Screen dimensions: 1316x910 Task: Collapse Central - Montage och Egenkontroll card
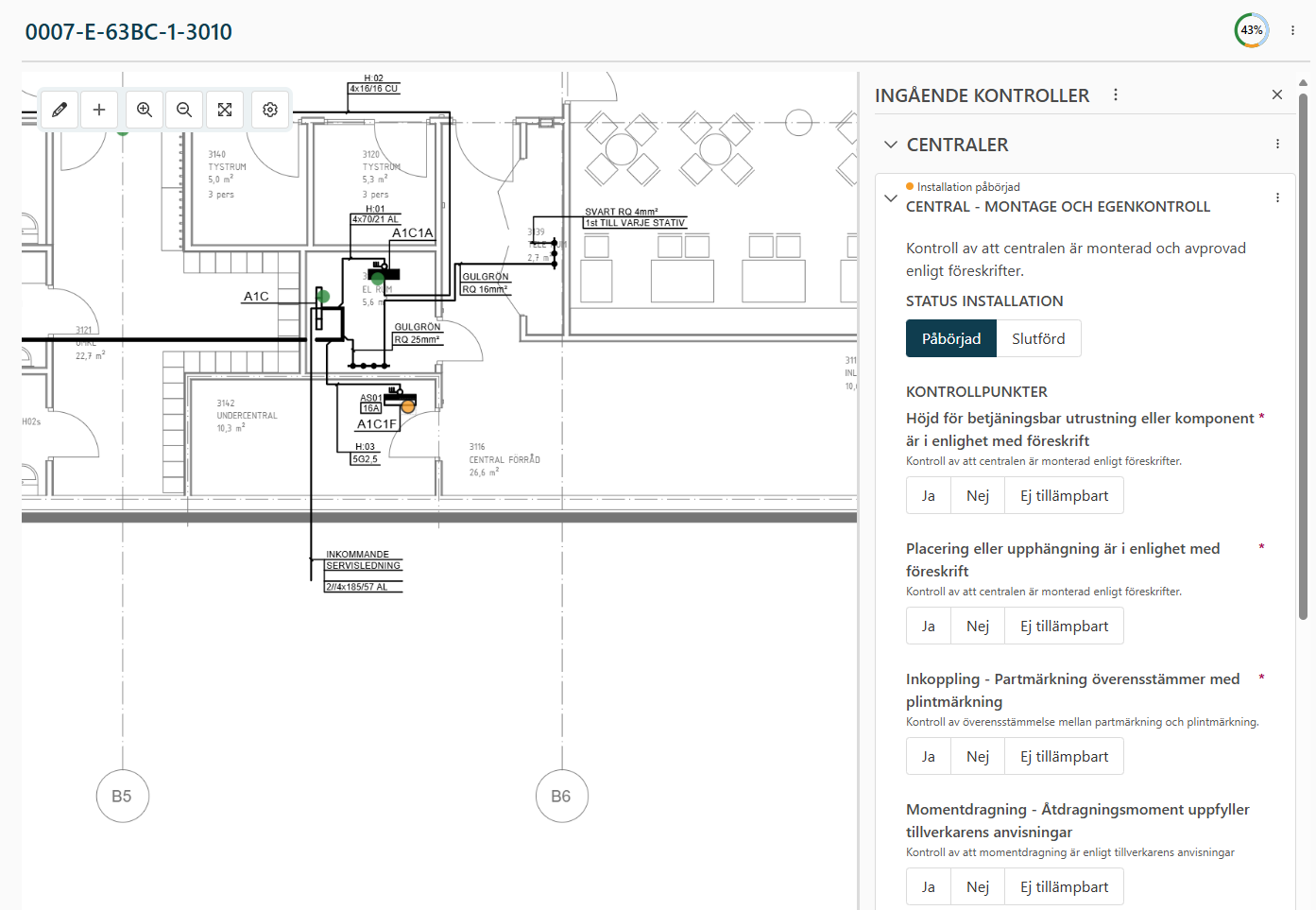pos(890,198)
